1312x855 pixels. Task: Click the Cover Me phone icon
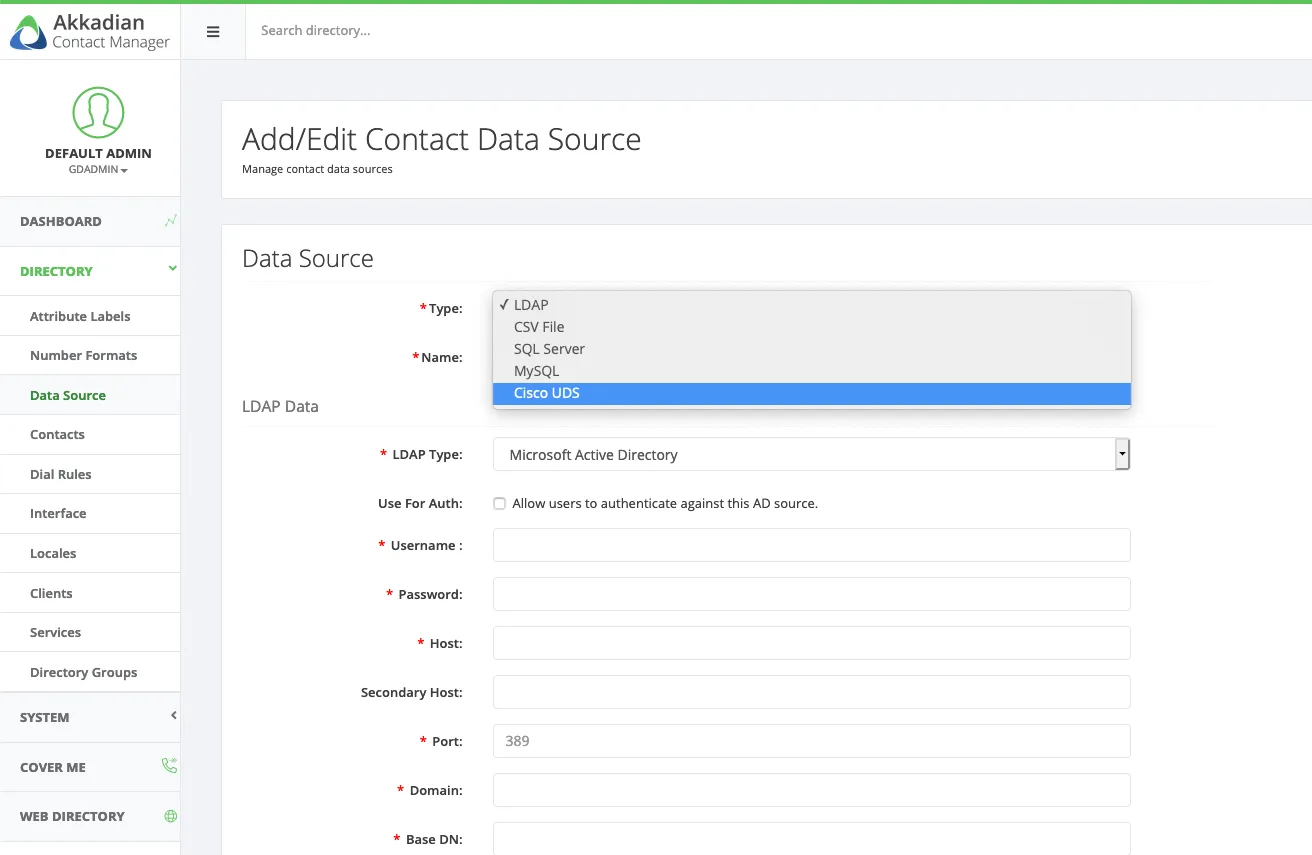click(170, 766)
